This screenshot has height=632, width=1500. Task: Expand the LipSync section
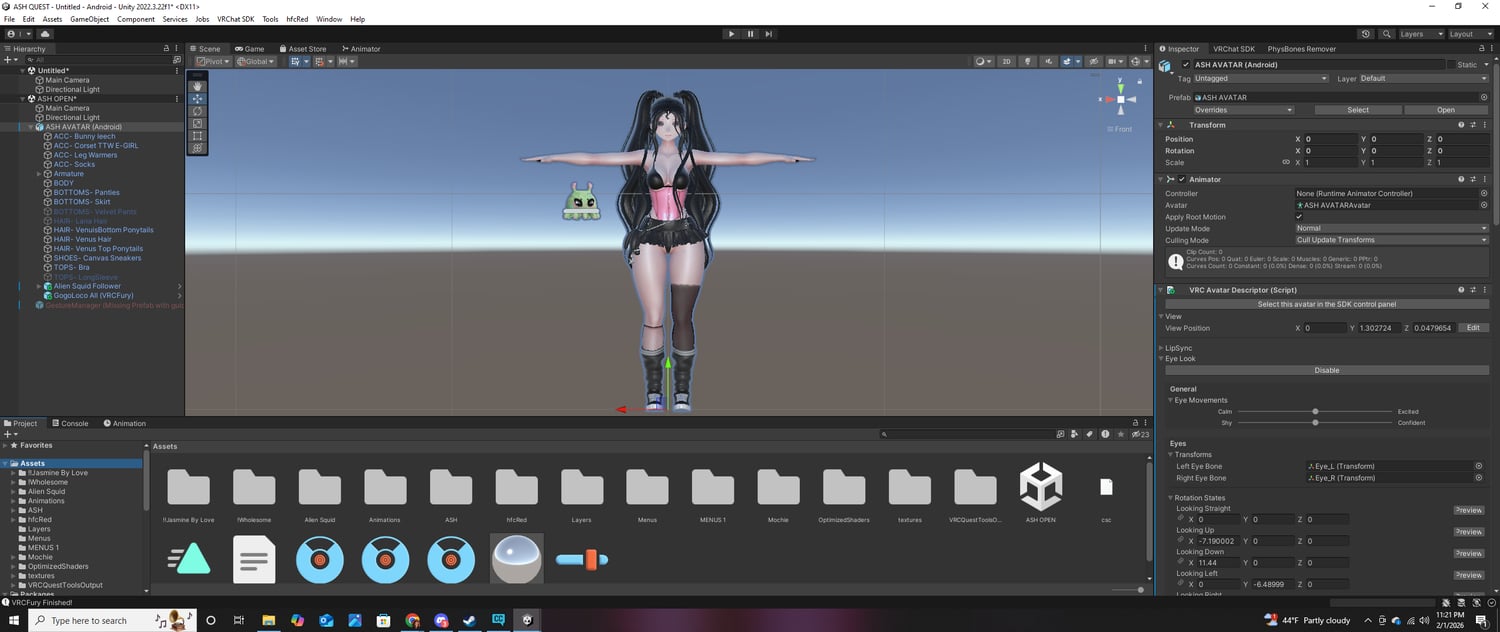1162,348
